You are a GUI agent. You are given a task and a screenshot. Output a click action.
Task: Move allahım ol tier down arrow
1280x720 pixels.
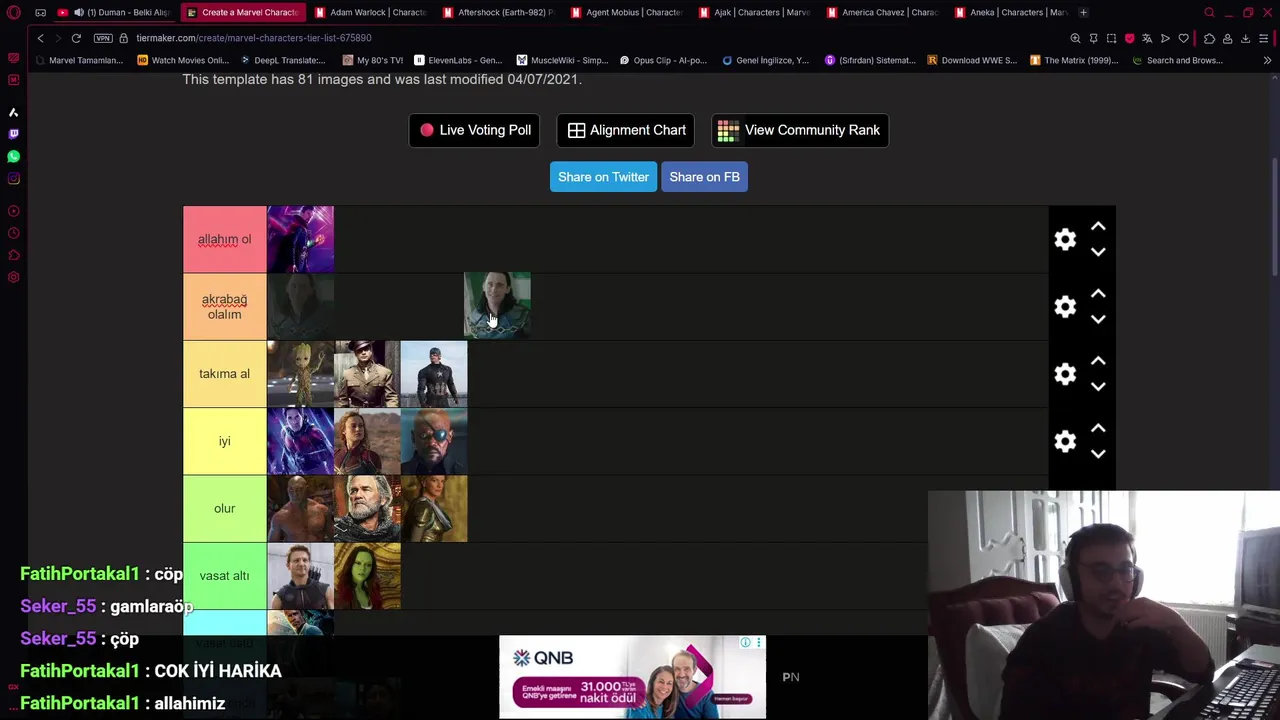[1098, 252]
